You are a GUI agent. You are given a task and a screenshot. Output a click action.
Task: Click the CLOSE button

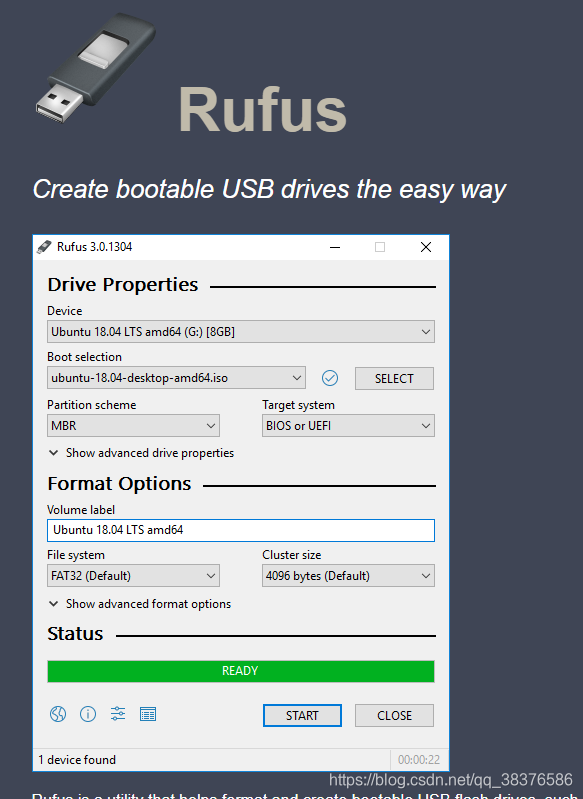394,715
